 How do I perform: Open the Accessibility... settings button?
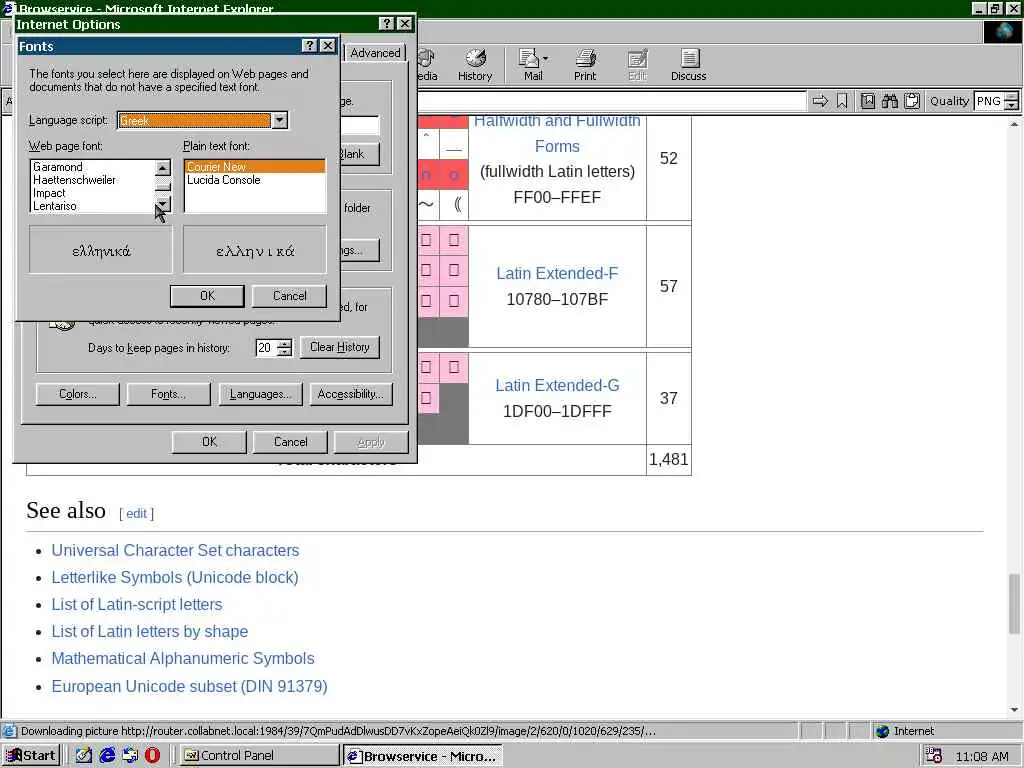[x=351, y=394]
